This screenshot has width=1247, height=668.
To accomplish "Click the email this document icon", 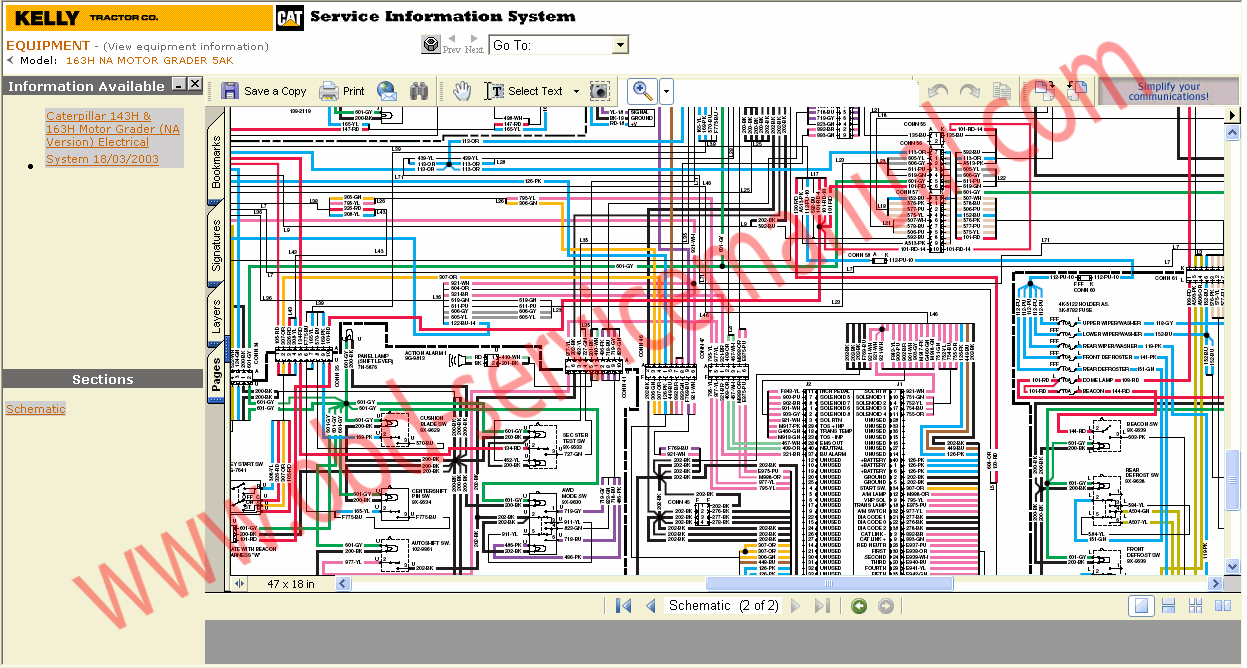I will [387, 91].
